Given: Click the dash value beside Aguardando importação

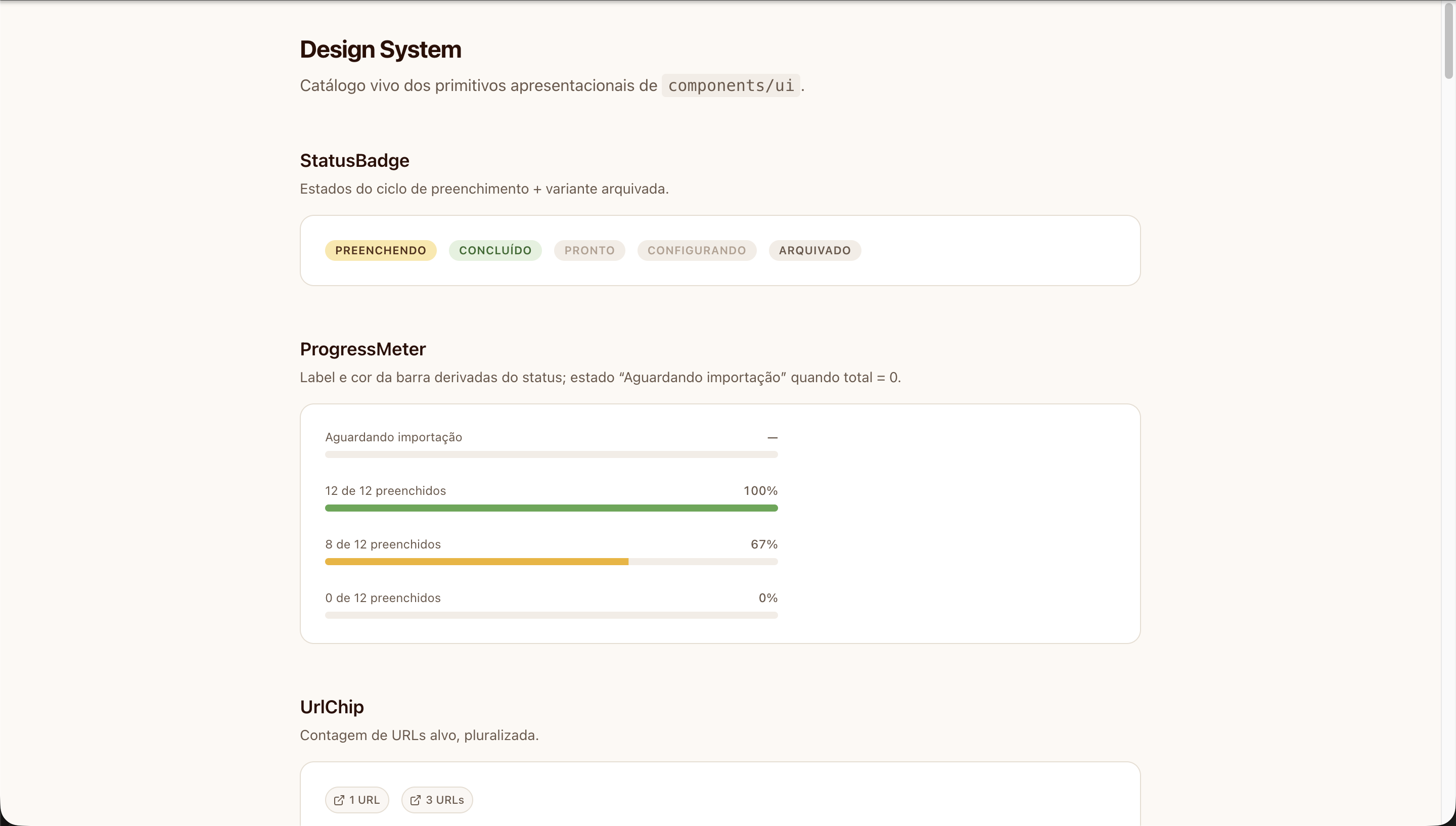Looking at the screenshot, I should click(x=772, y=437).
